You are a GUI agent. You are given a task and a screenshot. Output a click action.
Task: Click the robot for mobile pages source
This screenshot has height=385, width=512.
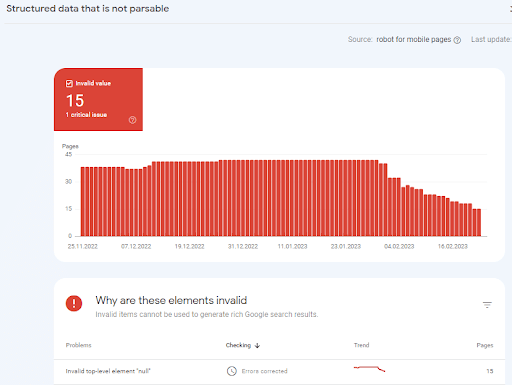tap(414, 39)
